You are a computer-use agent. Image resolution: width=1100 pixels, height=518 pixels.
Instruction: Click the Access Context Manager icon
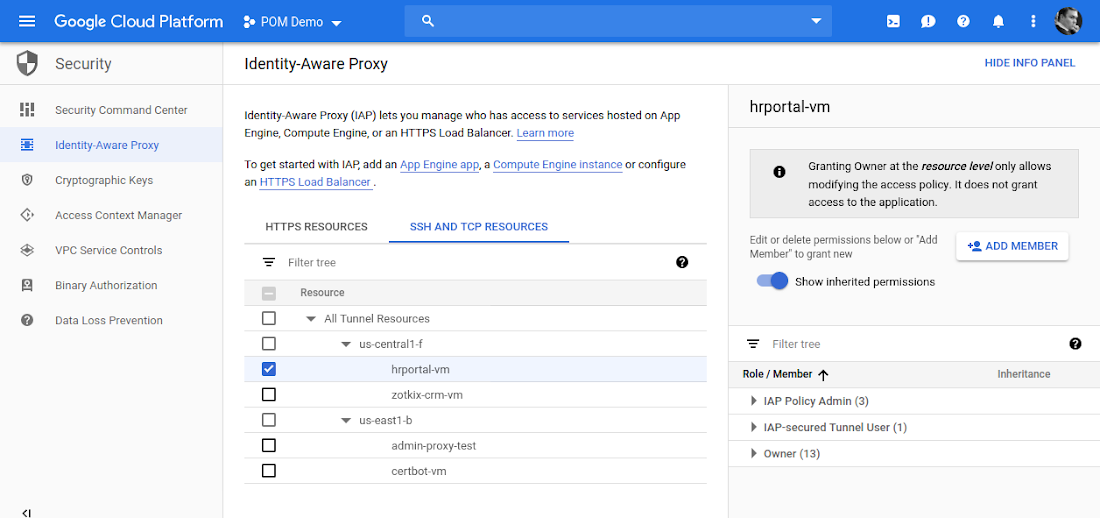tap(27, 215)
